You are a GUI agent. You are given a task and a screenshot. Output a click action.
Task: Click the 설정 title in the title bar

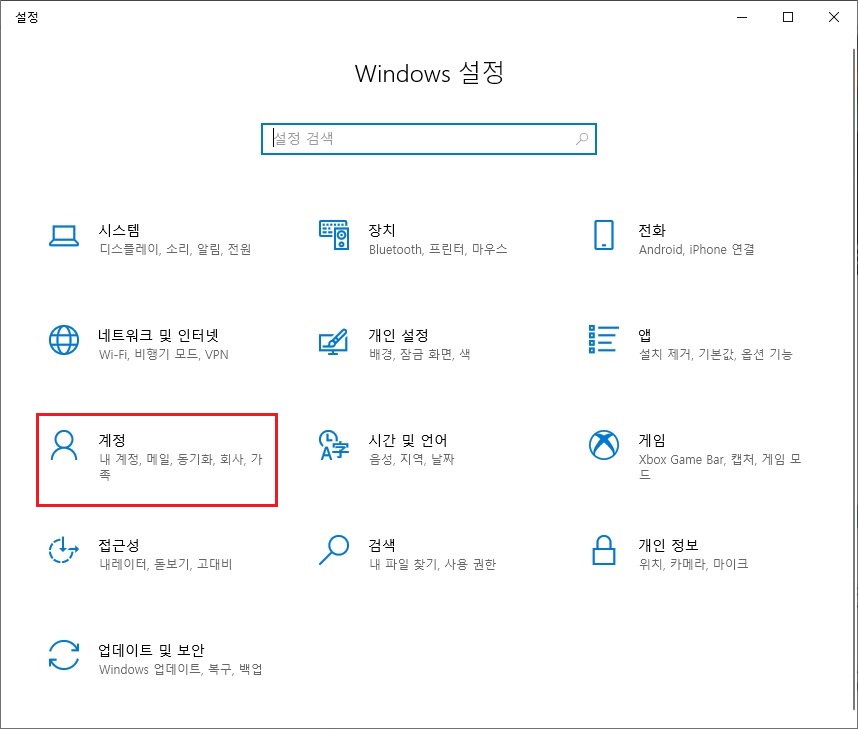click(28, 17)
